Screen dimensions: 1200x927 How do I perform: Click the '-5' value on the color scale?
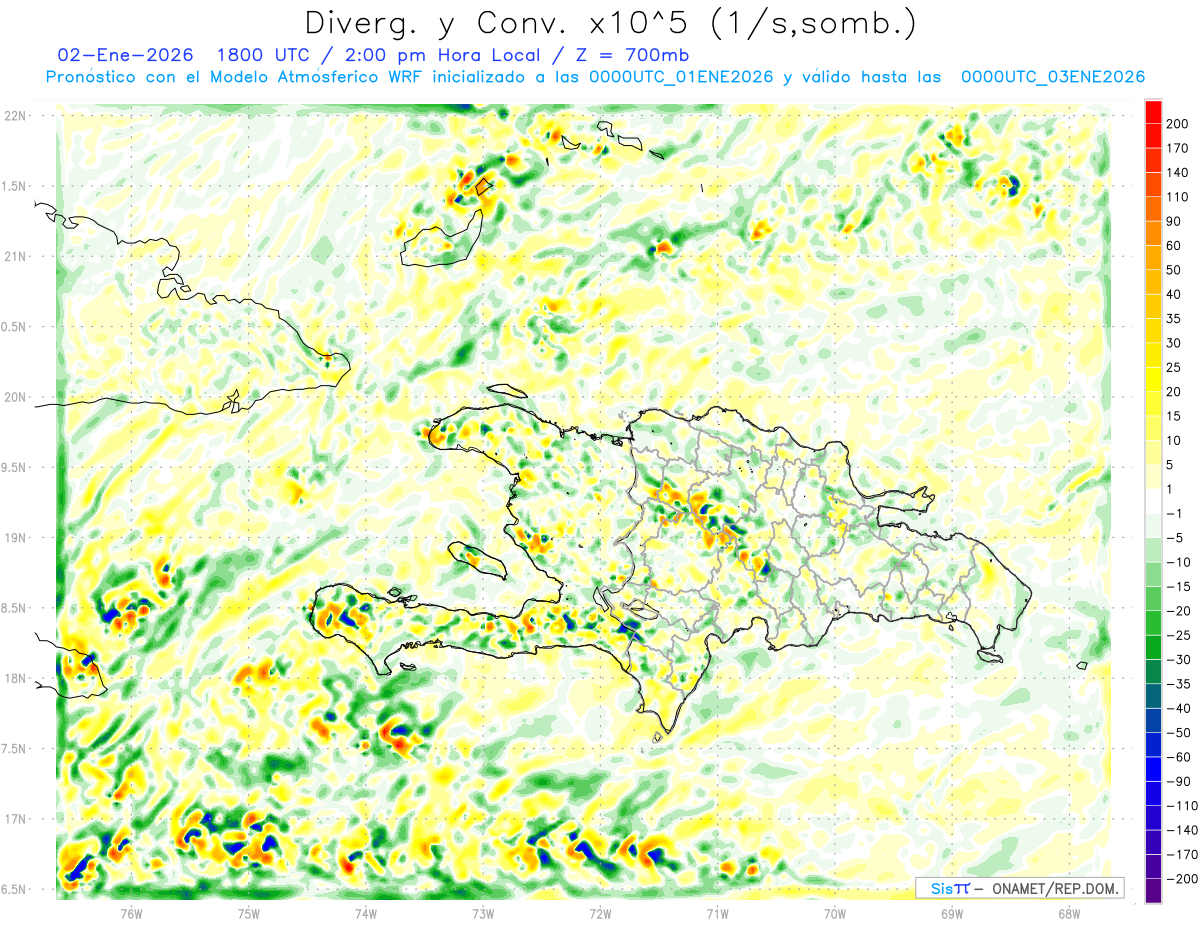click(x=1175, y=538)
